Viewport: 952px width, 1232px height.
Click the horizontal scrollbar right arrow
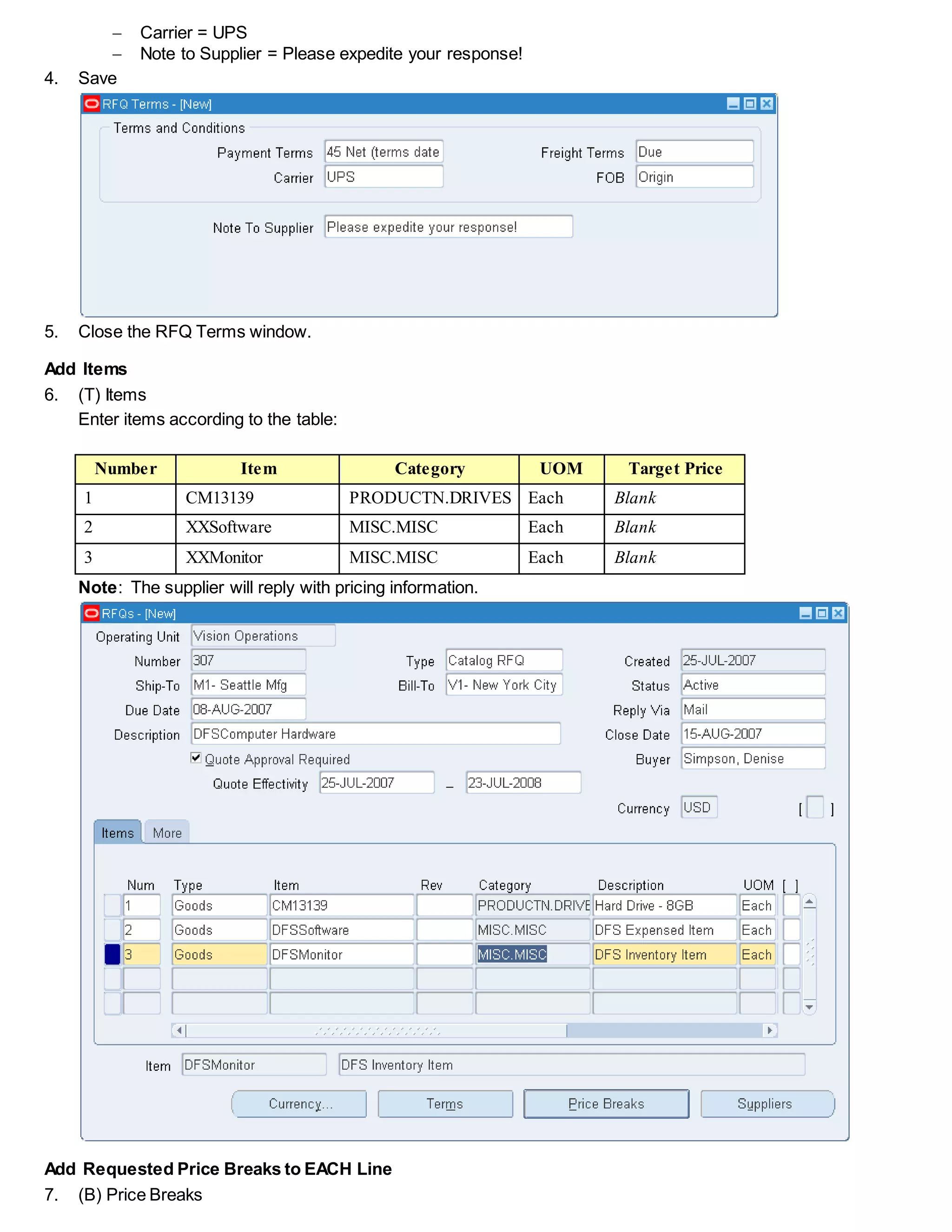pyautogui.click(x=770, y=1031)
